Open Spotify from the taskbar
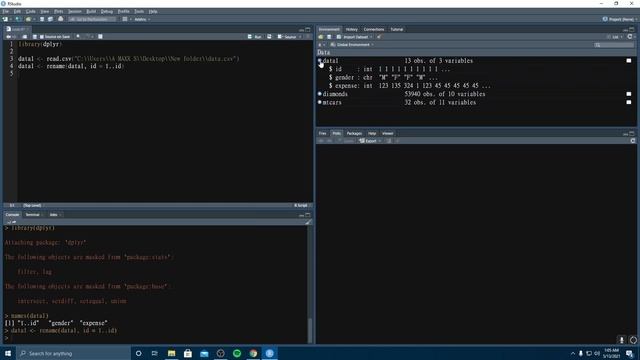The height and width of the screenshot is (360, 640). (x=237, y=353)
